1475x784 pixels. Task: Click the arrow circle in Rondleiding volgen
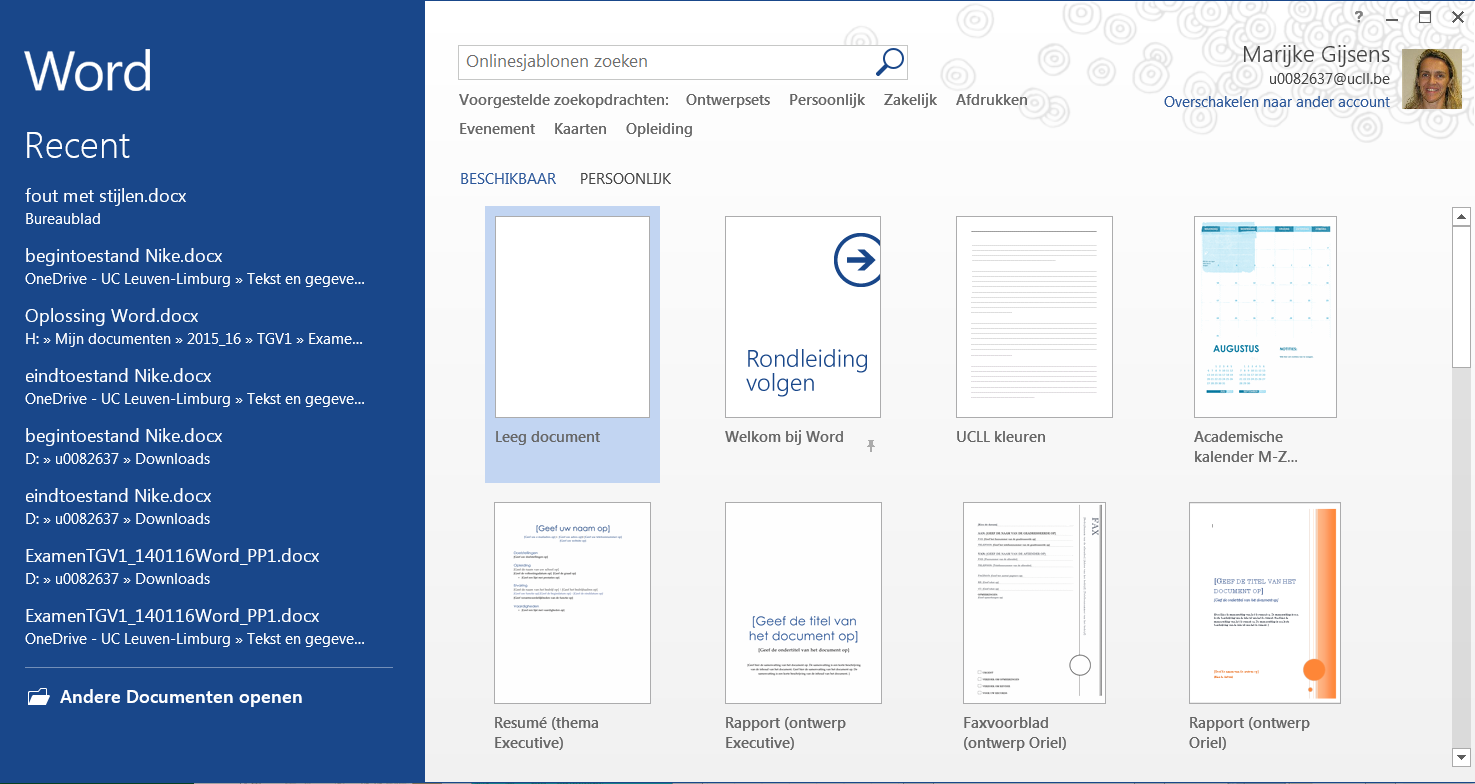click(858, 261)
